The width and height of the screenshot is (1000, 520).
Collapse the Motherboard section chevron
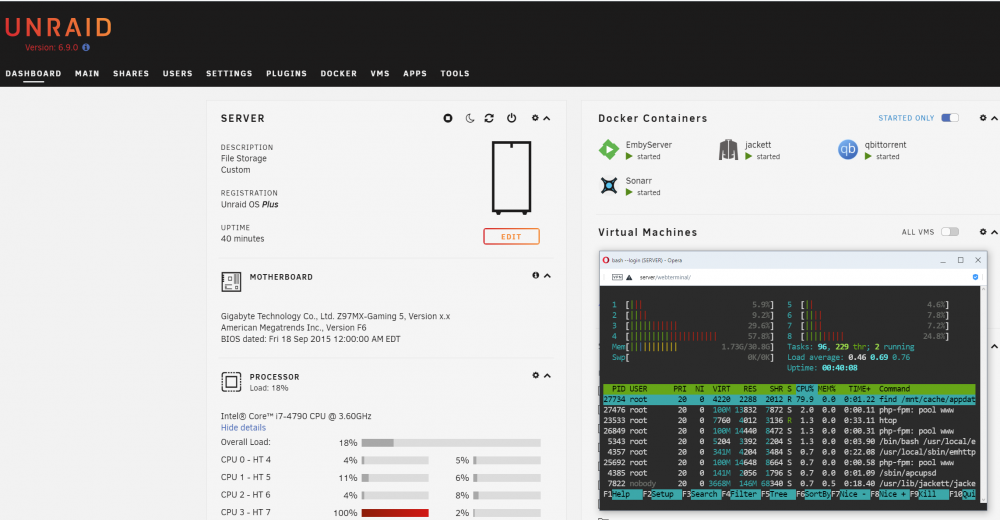point(547,276)
